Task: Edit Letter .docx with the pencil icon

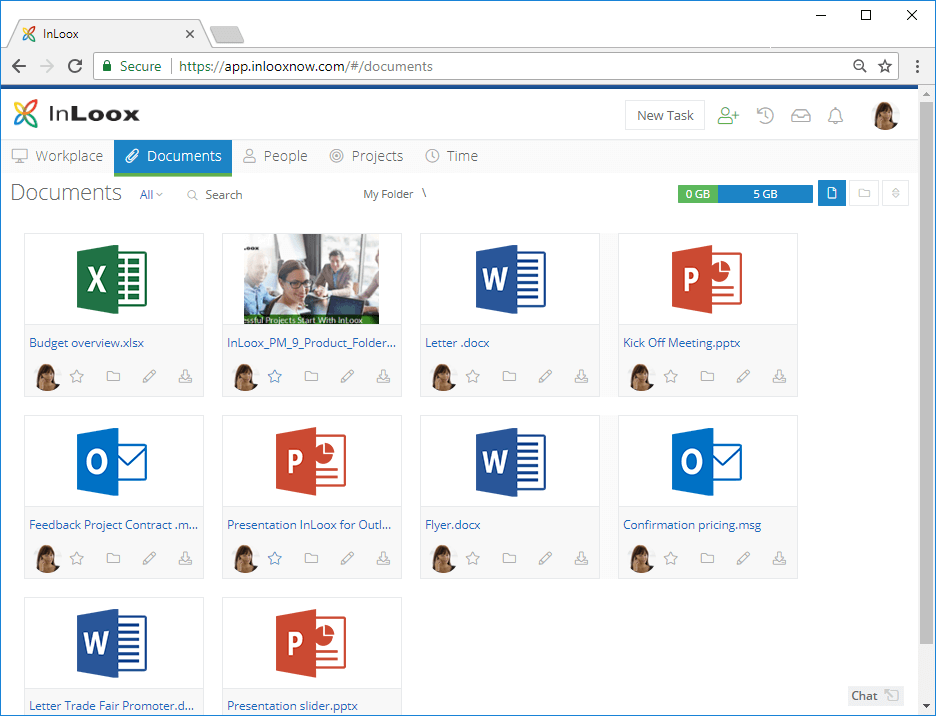Action: coord(545,376)
